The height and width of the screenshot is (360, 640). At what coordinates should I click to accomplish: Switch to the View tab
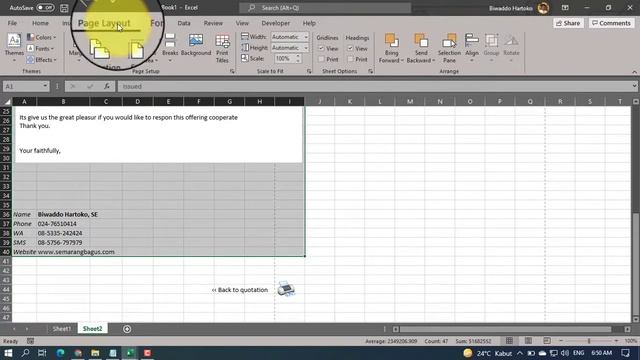(242, 23)
